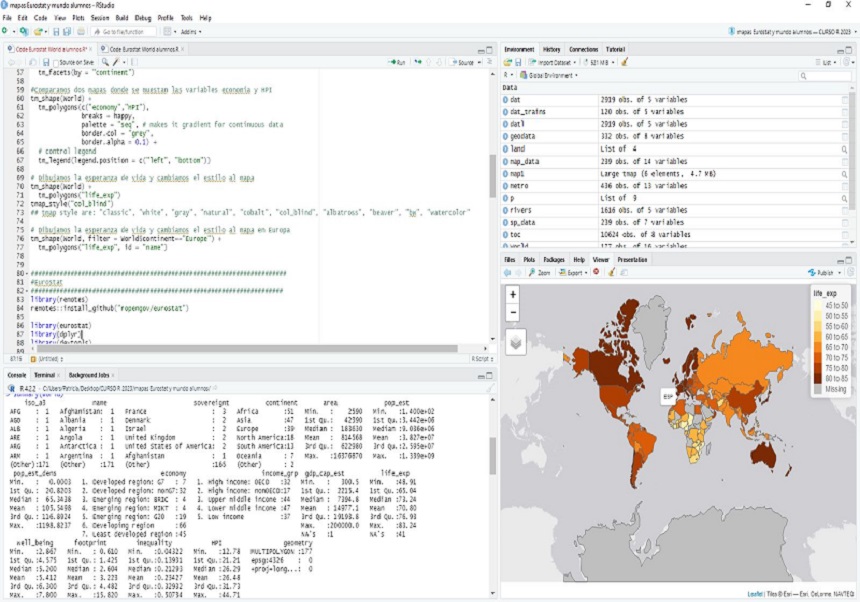Open the map layers control icon
The width and height of the screenshot is (860, 602).
[x=515, y=341]
